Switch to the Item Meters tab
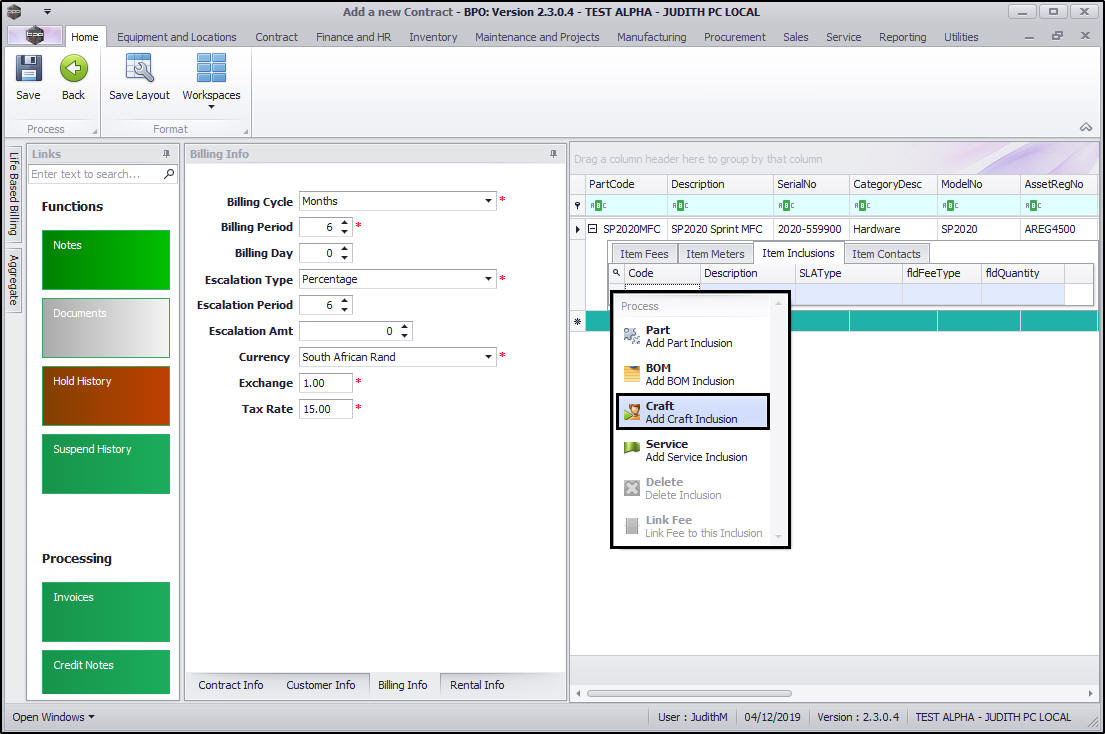The width and height of the screenshot is (1105, 734). 715,254
